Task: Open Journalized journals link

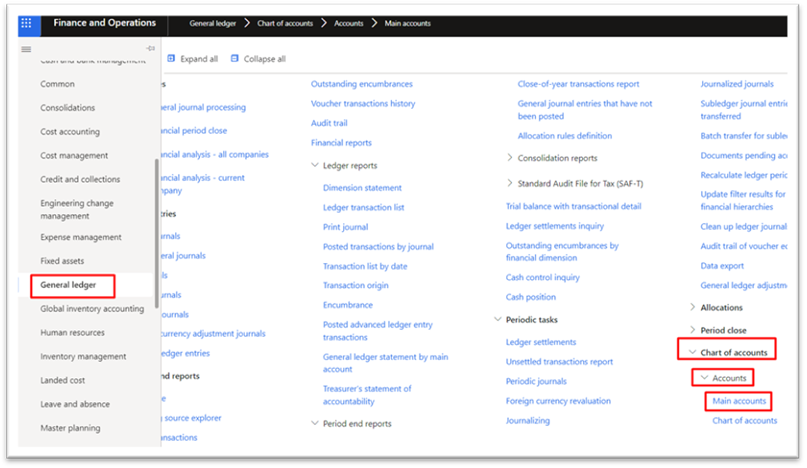Action: [x=737, y=84]
